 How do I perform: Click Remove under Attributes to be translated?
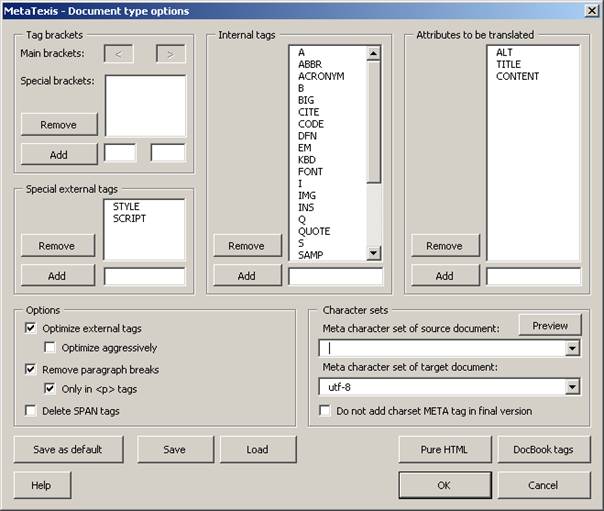[445, 245]
